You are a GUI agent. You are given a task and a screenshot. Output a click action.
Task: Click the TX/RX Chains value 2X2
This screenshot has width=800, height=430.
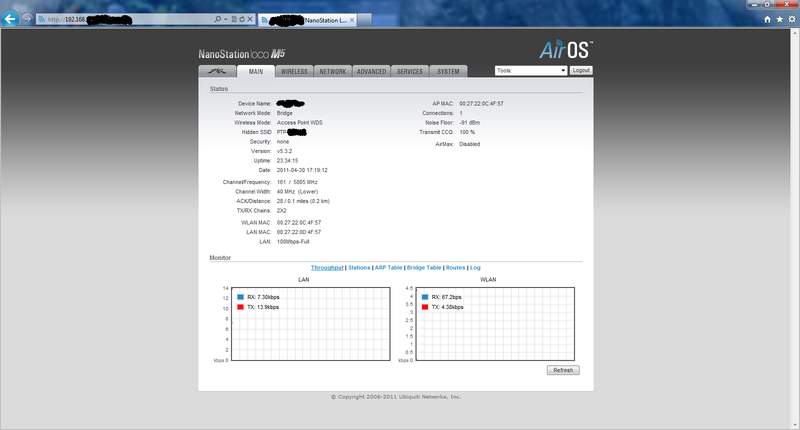point(282,211)
